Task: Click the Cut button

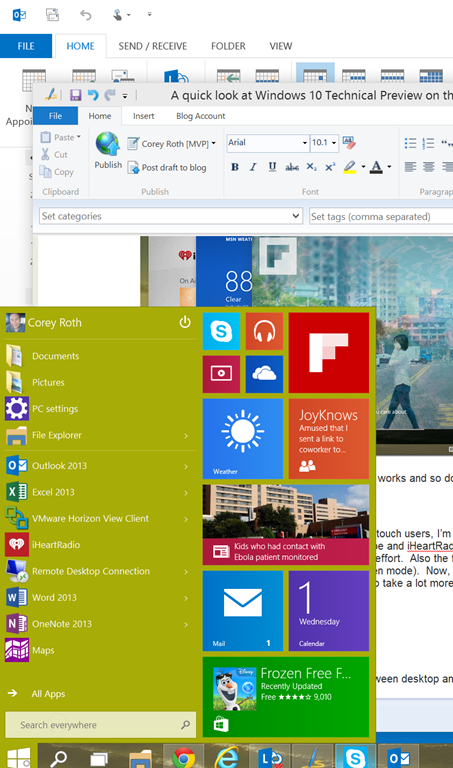Action: point(54,155)
